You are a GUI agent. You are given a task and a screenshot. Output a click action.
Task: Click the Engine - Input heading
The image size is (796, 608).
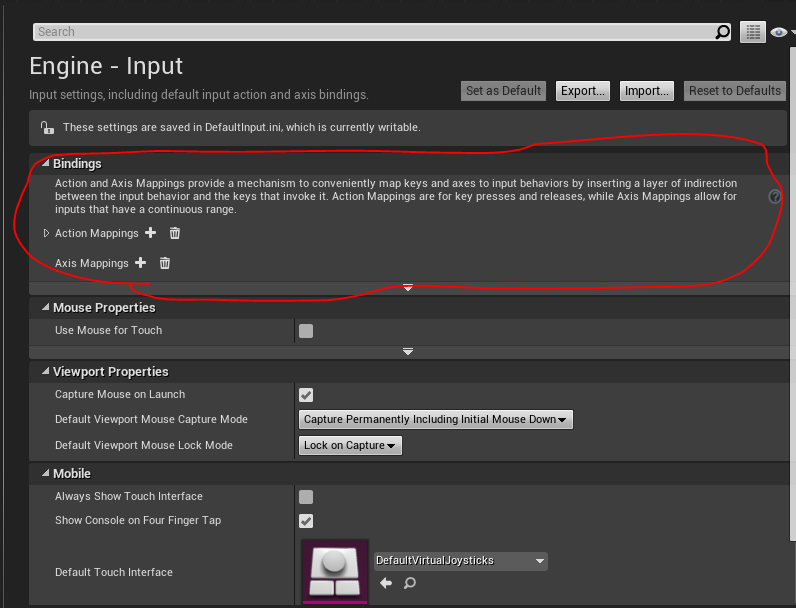(106, 66)
